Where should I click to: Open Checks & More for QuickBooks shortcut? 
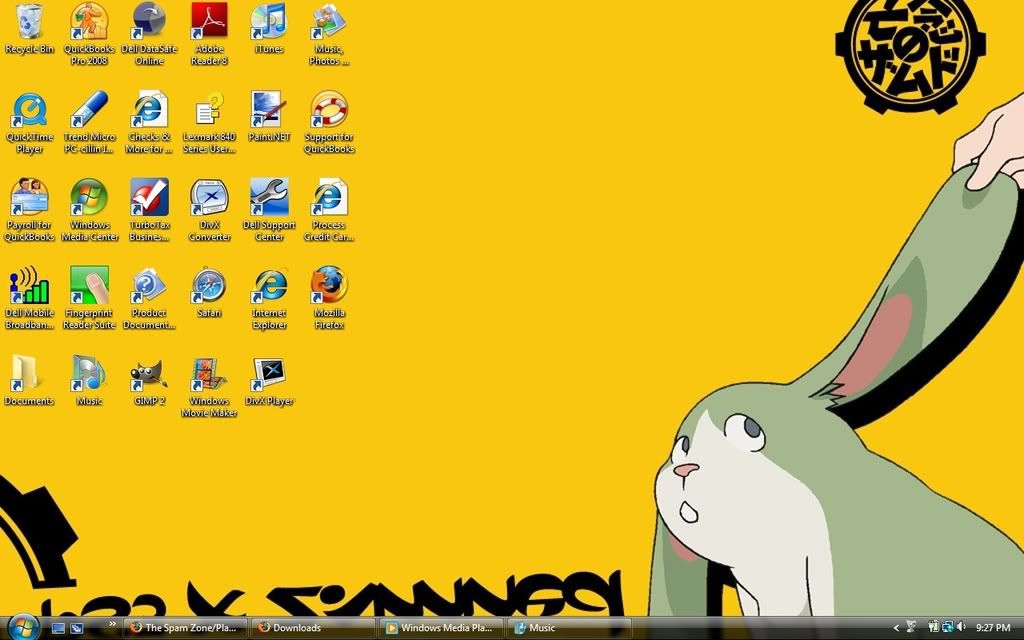pos(150,123)
